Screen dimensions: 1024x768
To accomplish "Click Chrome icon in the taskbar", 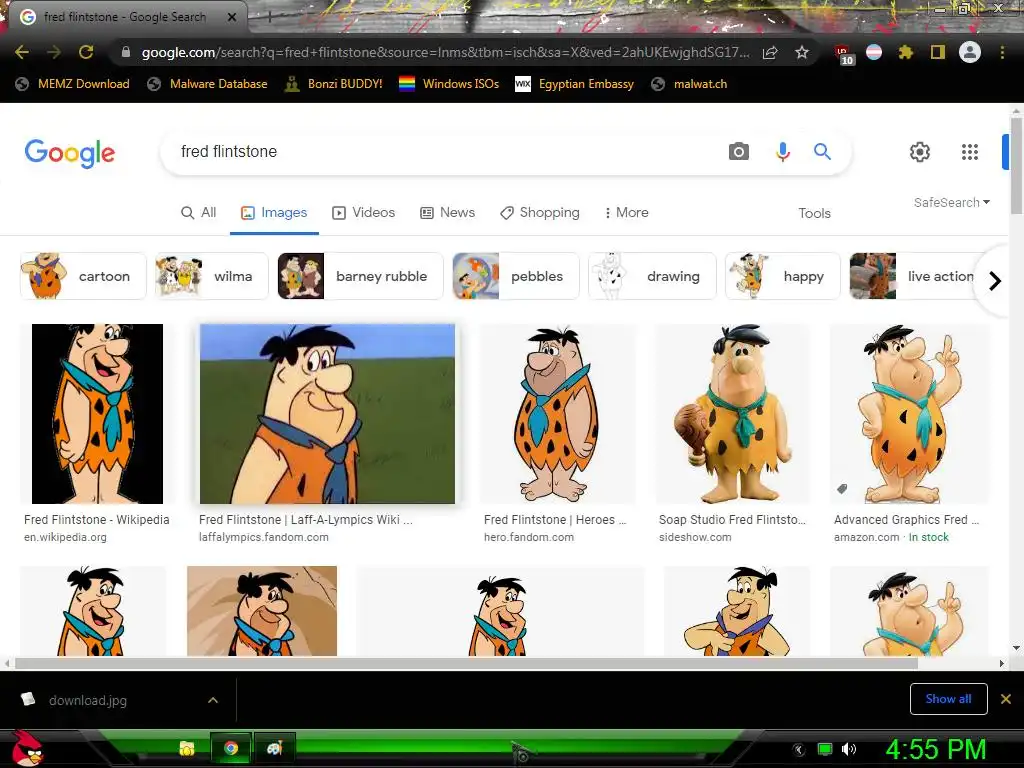I will point(231,748).
